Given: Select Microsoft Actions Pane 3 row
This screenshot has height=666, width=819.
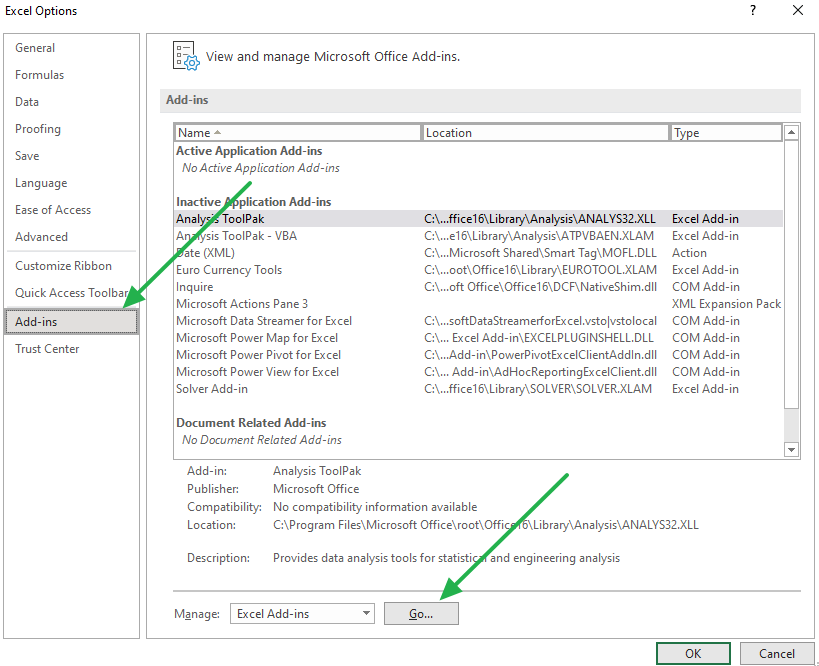Looking at the screenshot, I should 478,304.
